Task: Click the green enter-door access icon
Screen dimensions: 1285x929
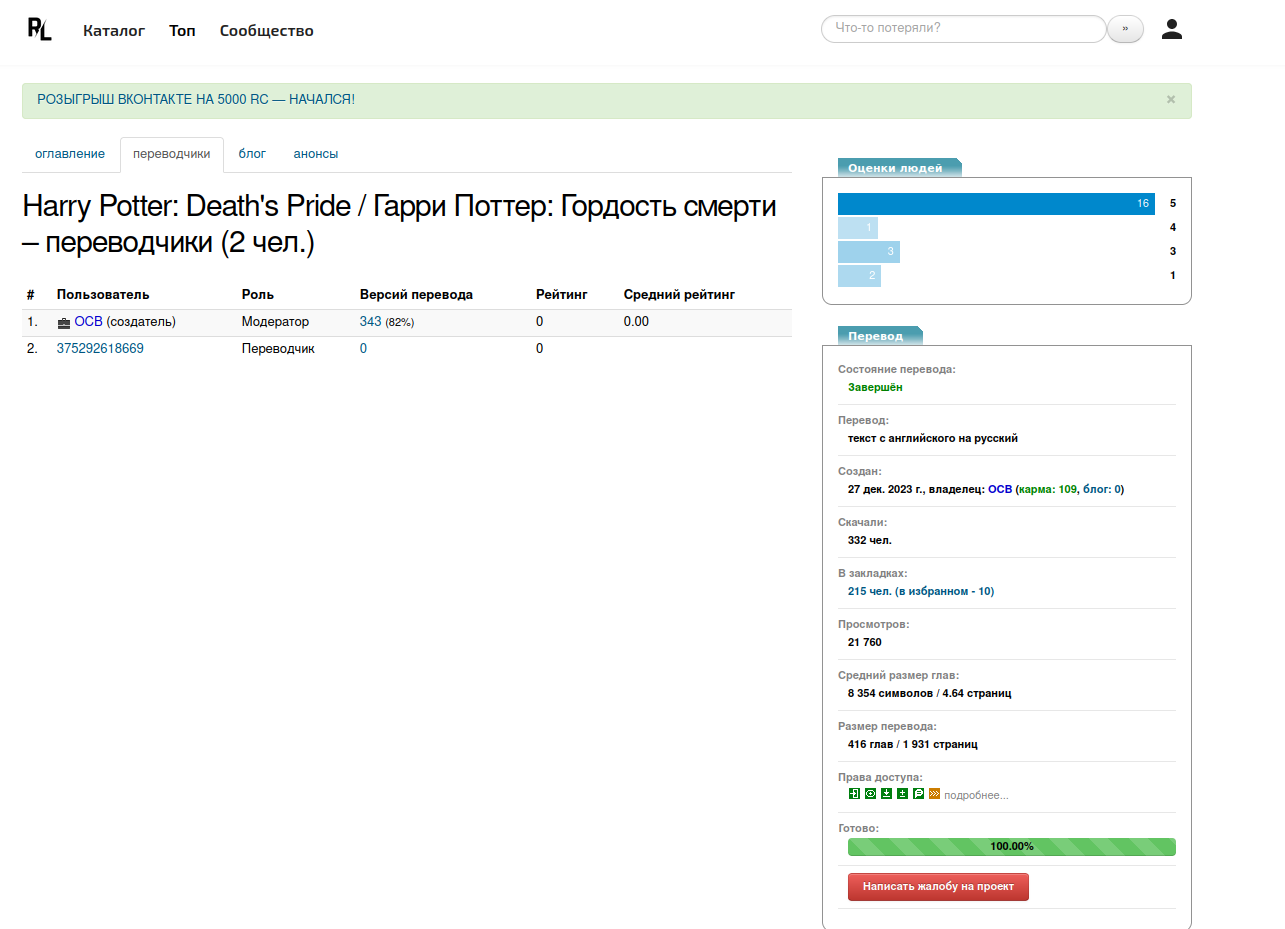Action: (854, 794)
